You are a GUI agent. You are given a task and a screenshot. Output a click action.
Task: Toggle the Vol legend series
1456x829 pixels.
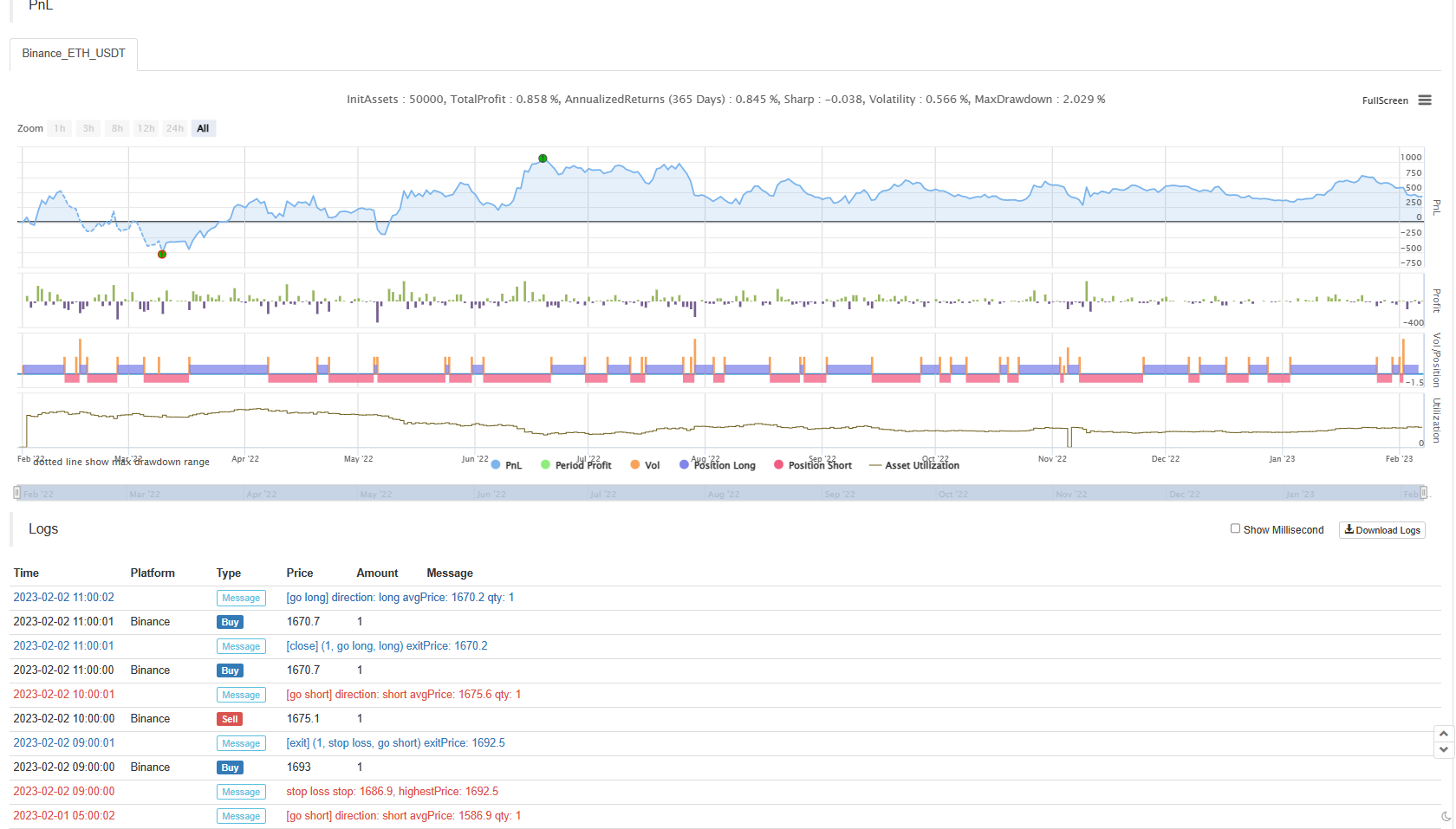click(645, 465)
